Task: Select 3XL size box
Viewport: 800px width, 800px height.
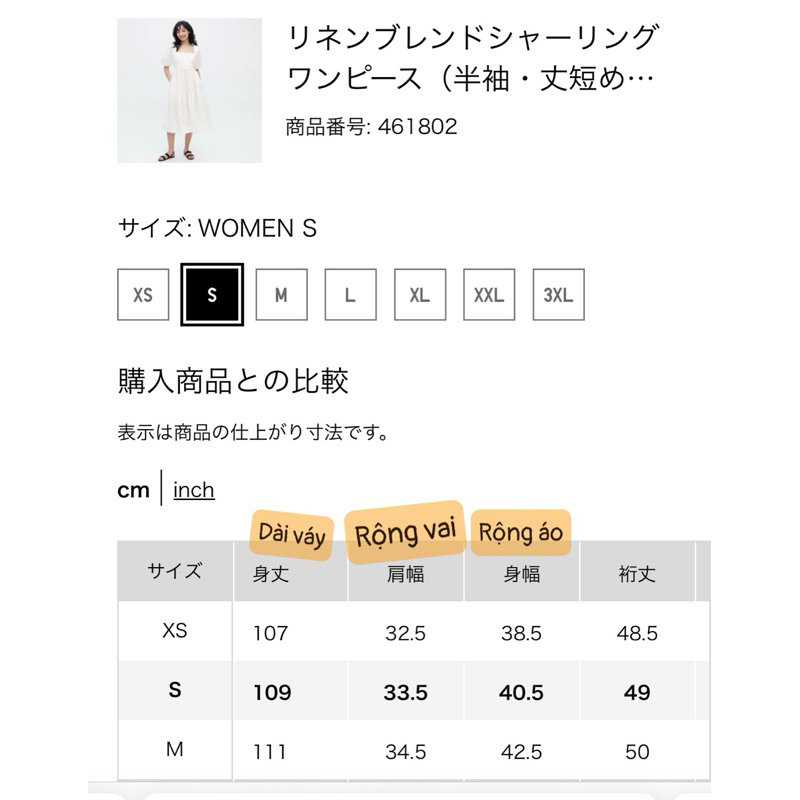Action: 558,295
